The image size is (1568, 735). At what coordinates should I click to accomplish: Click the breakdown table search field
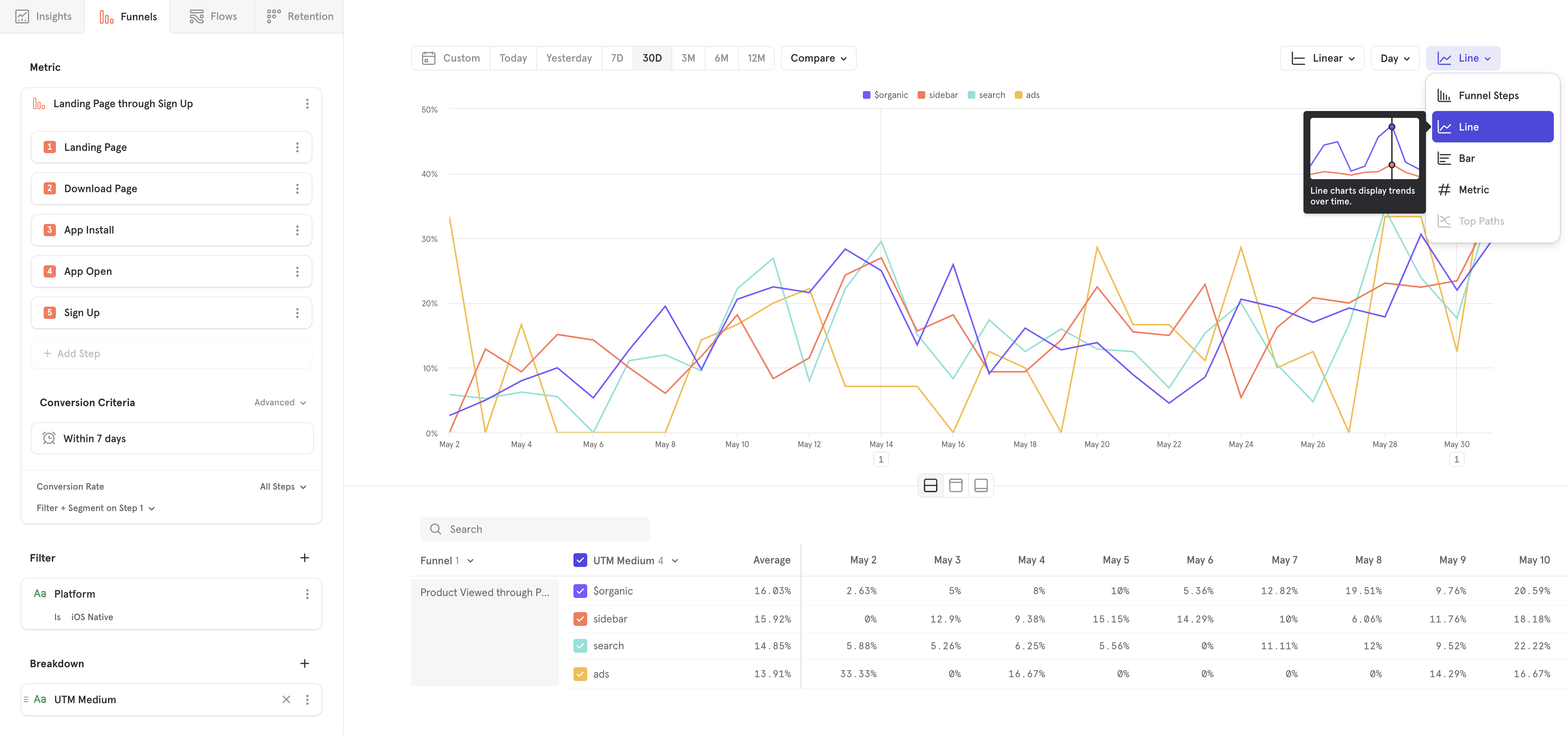[535, 529]
